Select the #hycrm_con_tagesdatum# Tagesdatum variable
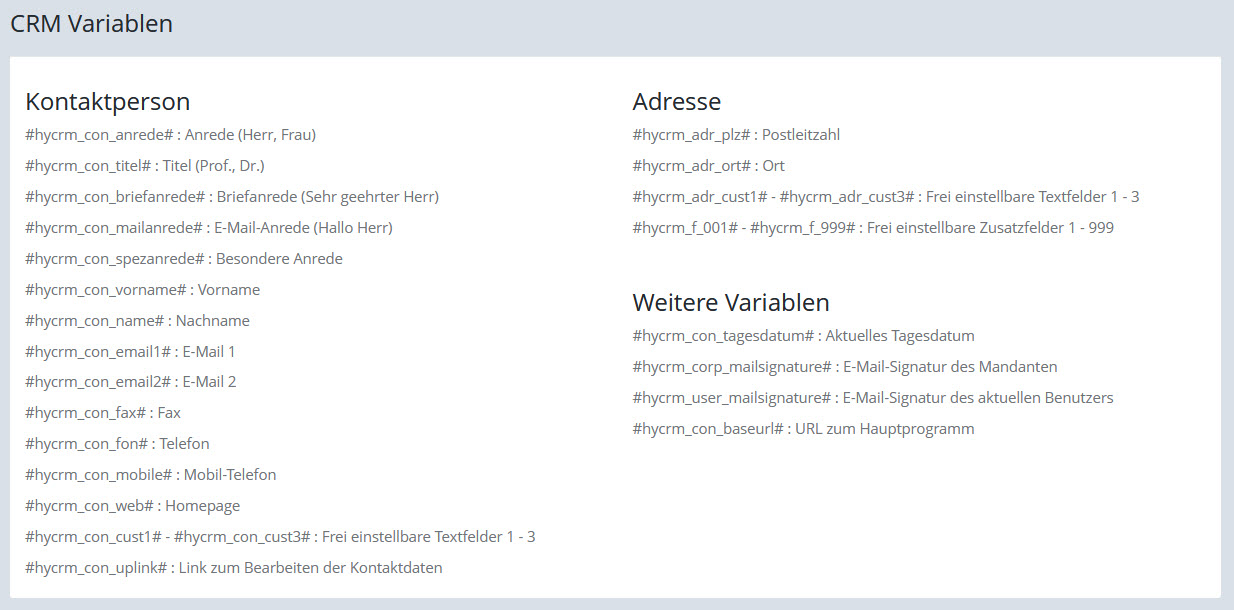 [803, 336]
